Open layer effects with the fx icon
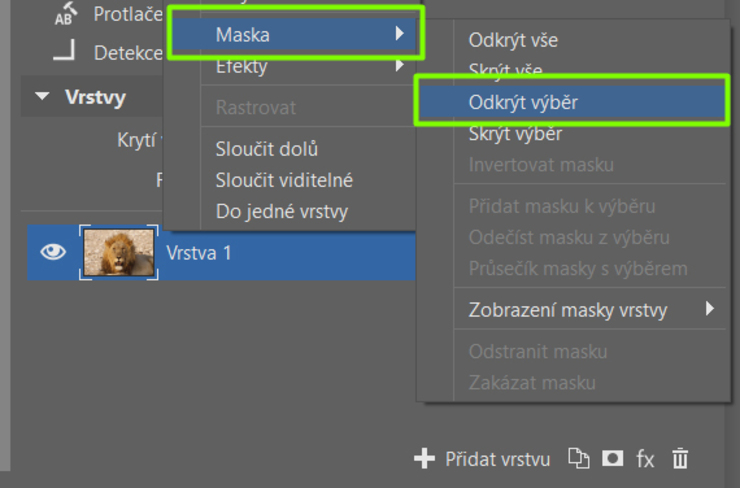The image size is (740, 488). click(x=646, y=459)
